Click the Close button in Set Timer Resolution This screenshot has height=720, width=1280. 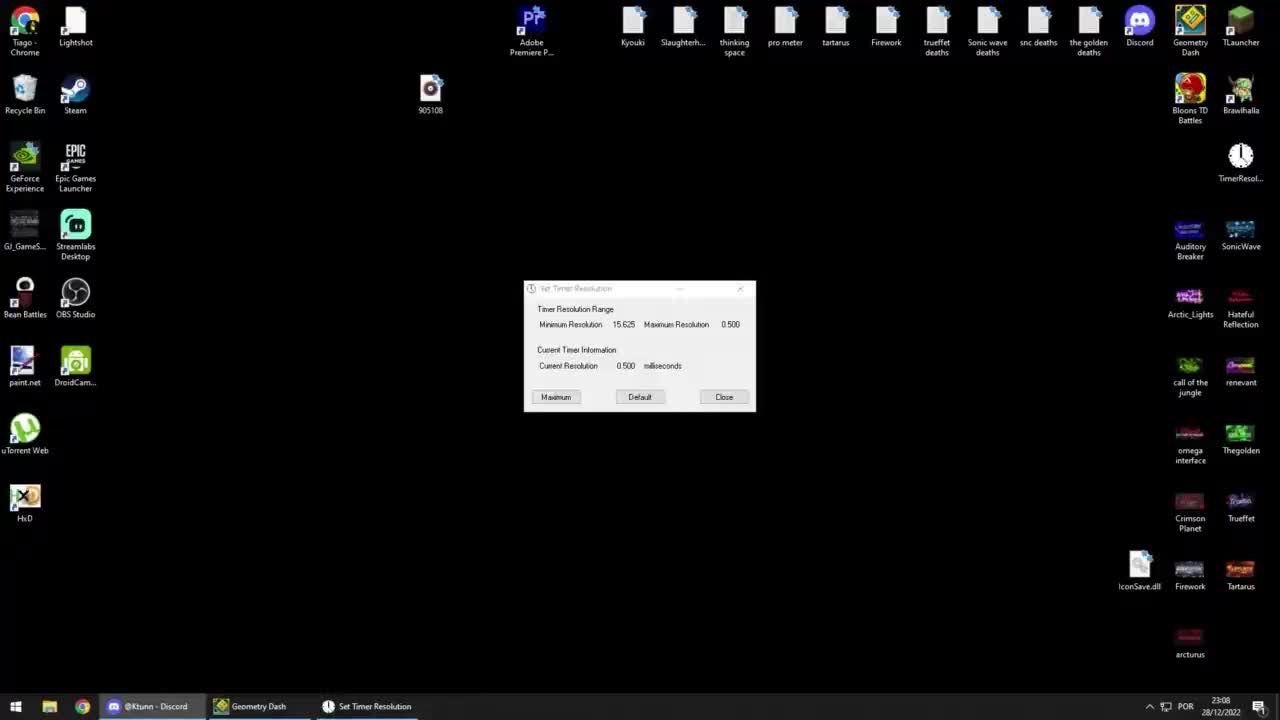tap(724, 397)
